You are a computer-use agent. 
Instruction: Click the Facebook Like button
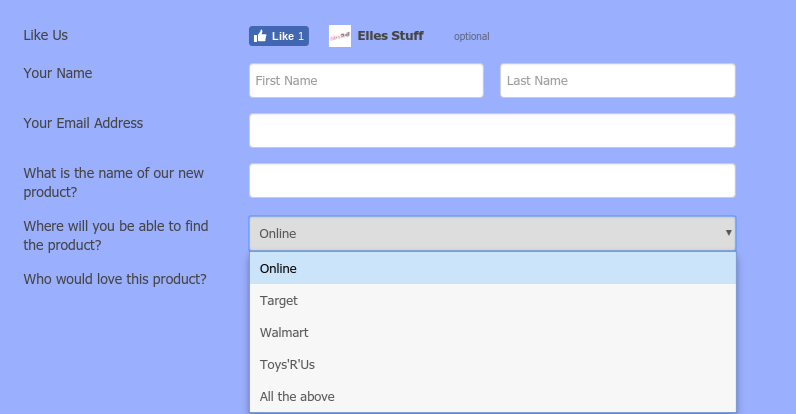pyautogui.click(x=279, y=36)
